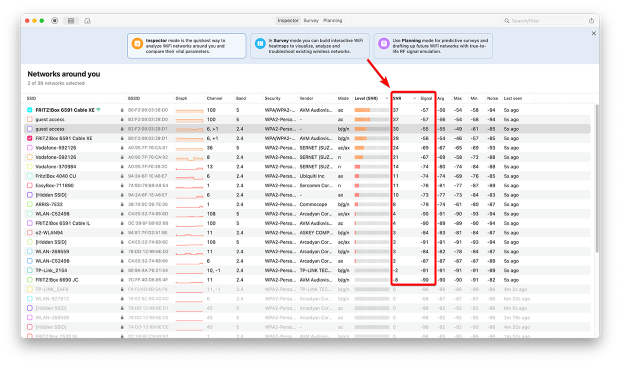This screenshot has width=620, height=365.
Task: Switch to the table view toolbar icon
Action: pos(71,21)
